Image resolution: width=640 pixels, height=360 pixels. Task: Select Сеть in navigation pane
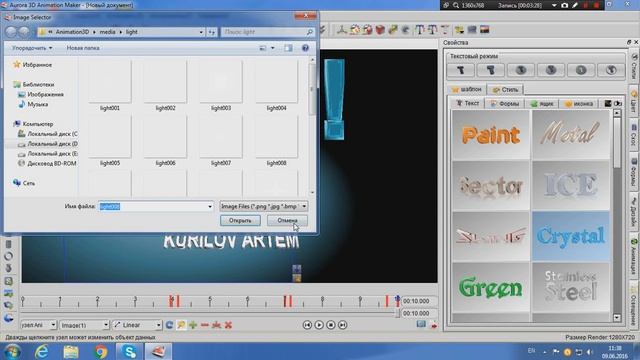[29, 183]
